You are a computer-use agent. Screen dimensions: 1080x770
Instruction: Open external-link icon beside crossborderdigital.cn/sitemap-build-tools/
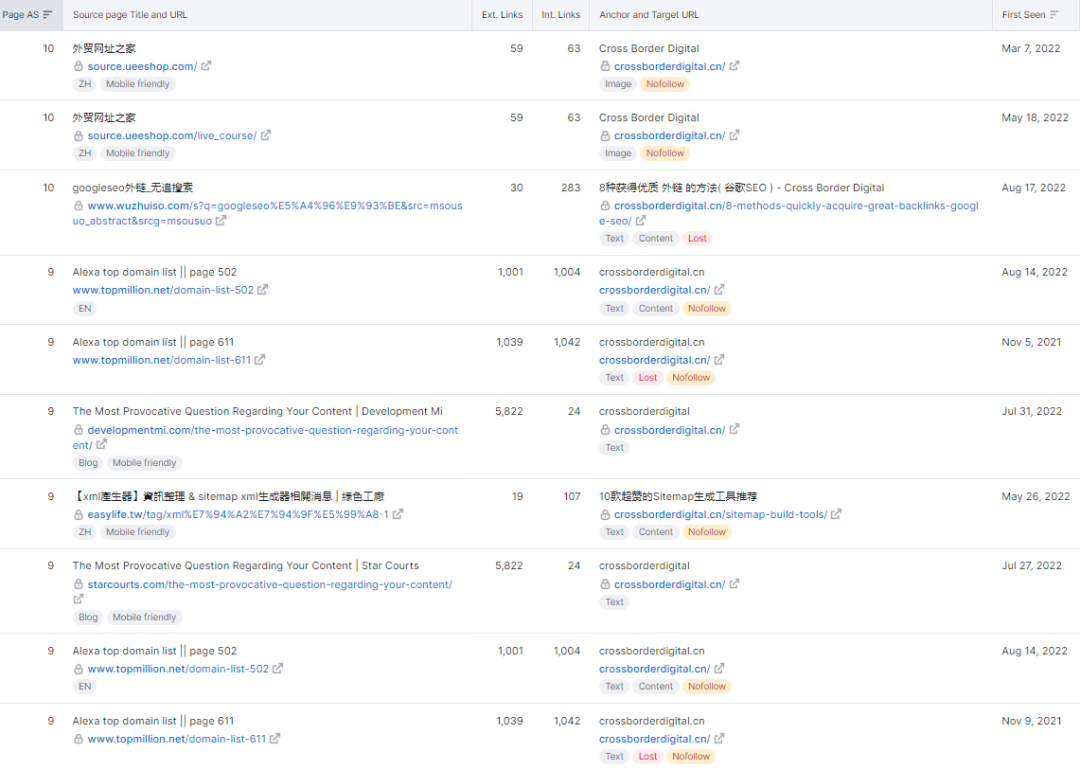(836, 514)
